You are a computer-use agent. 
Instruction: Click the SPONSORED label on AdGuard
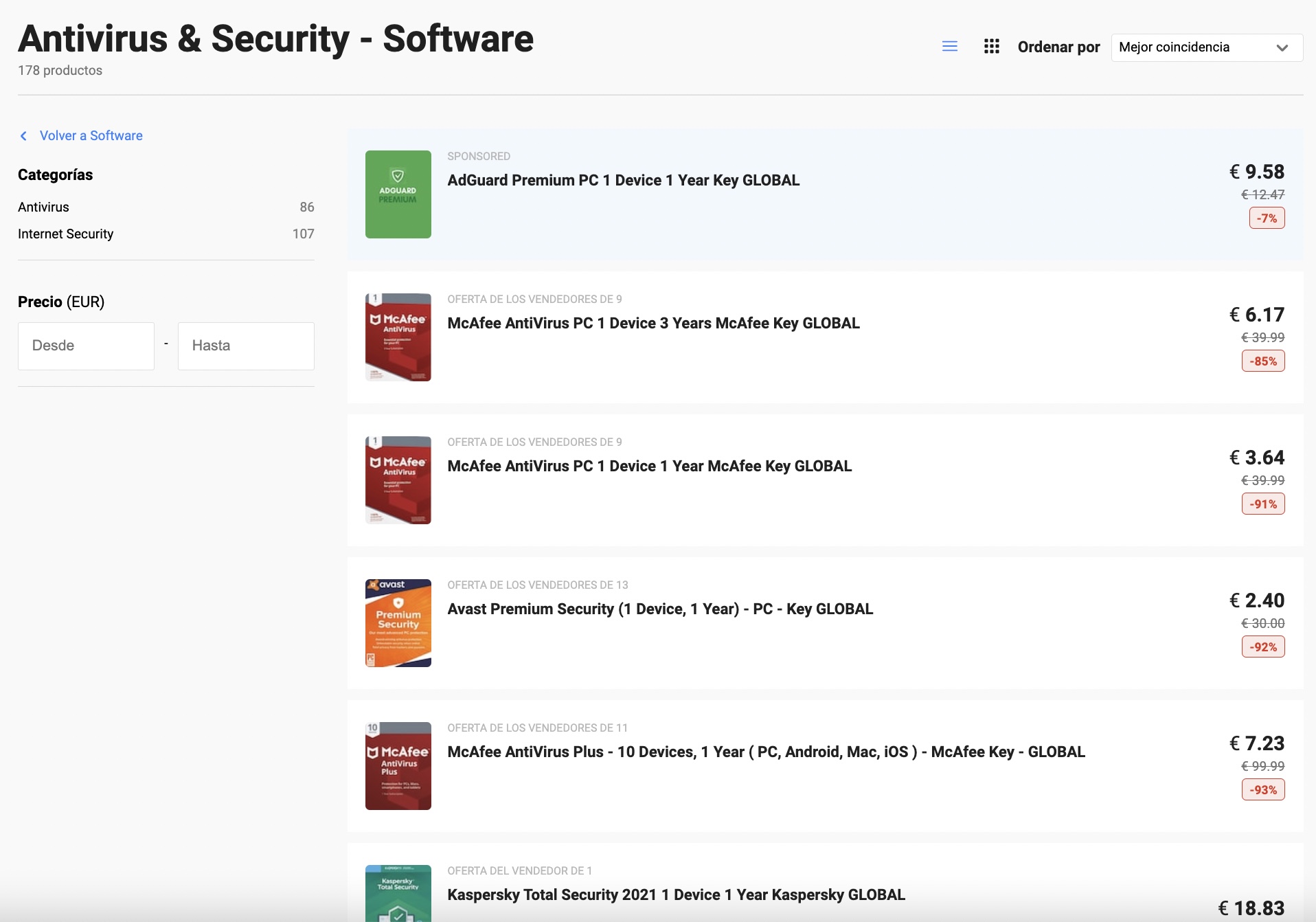coord(479,157)
